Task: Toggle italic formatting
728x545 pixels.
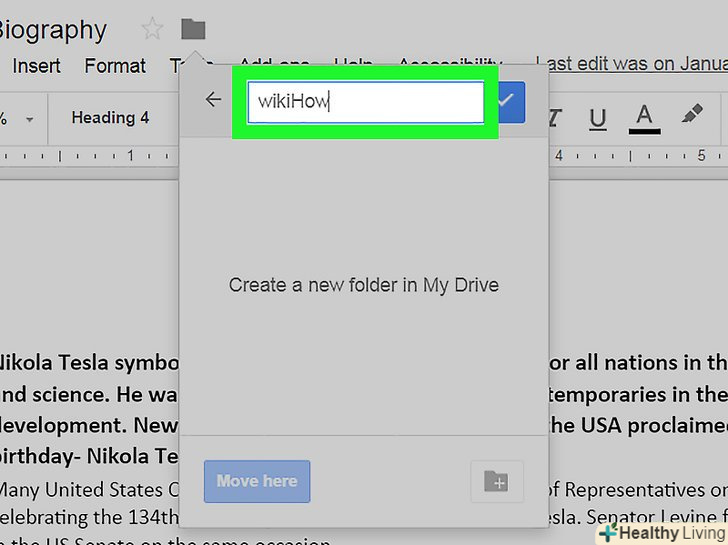Action: [x=555, y=118]
